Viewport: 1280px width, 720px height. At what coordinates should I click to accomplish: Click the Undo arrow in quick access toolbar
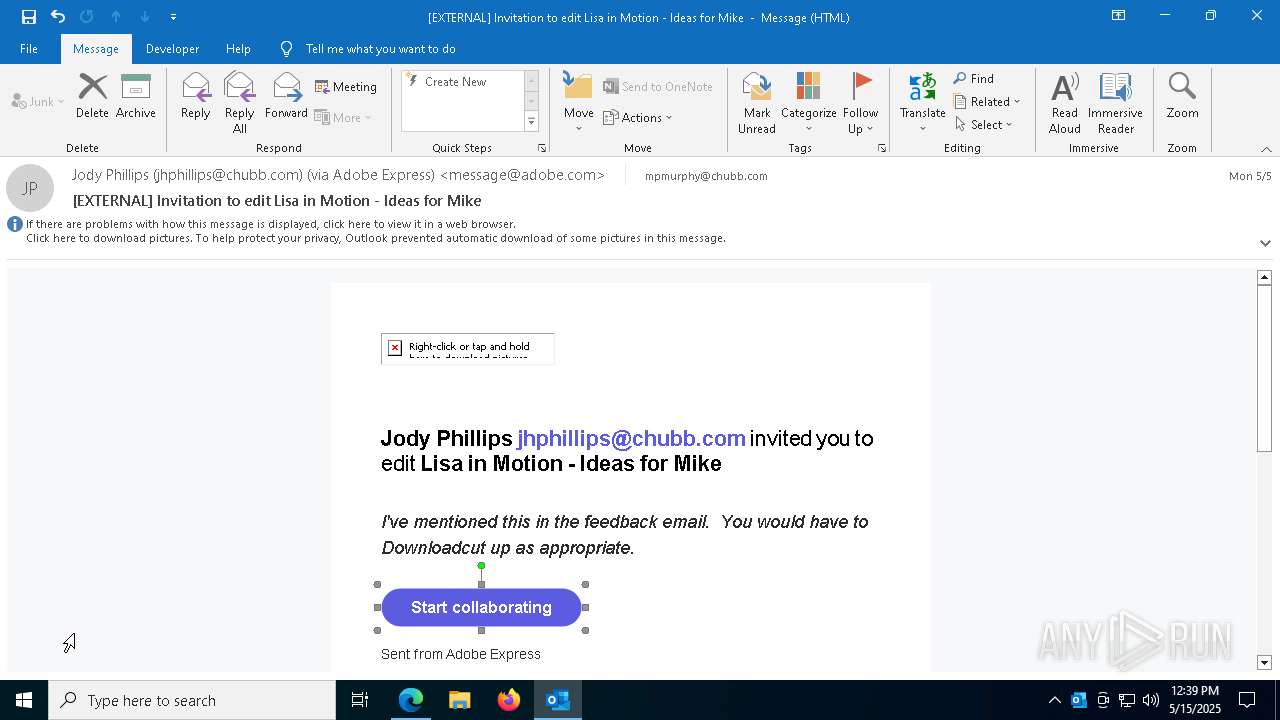click(x=58, y=16)
